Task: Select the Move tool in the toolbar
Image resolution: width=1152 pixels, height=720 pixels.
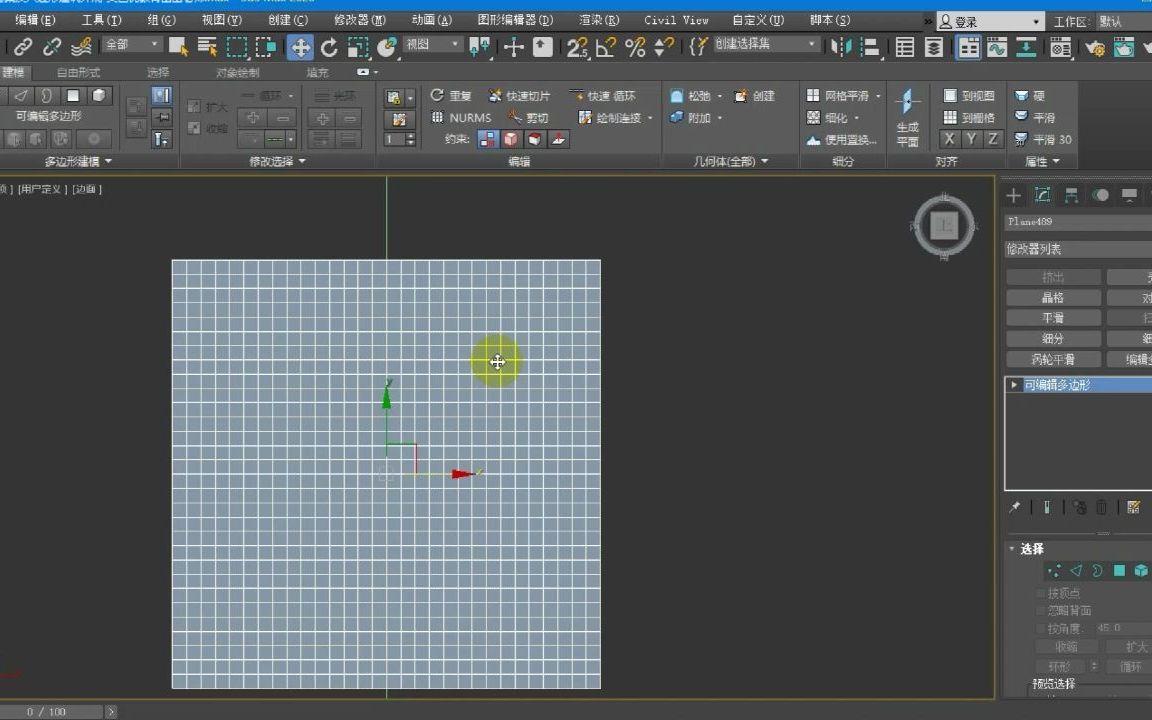Action: (302, 46)
